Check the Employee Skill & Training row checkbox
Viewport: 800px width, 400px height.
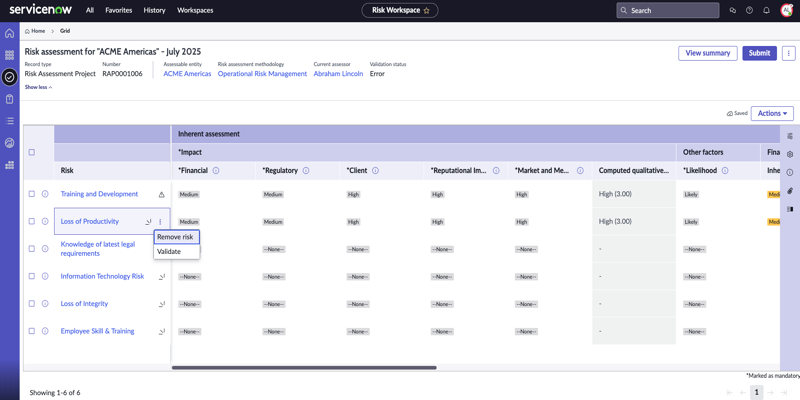[x=32, y=331]
